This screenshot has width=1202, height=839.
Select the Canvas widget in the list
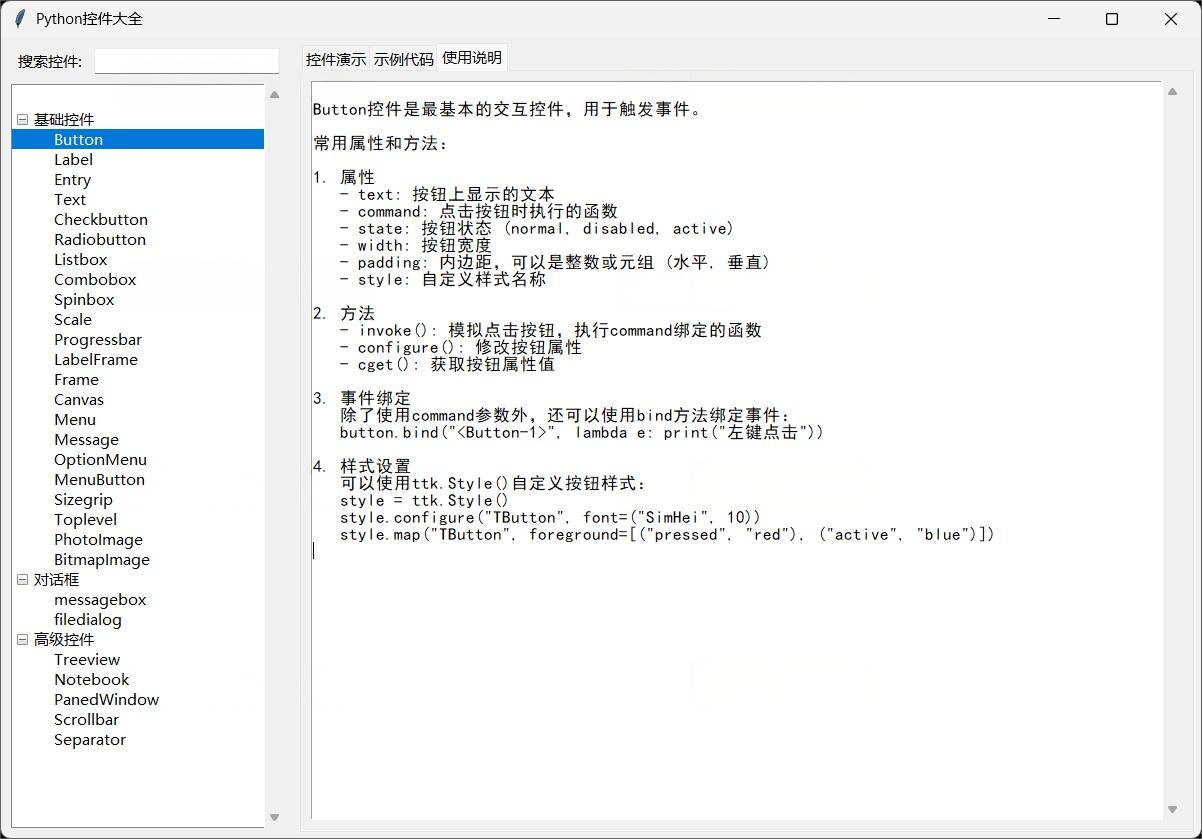tap(78, 399)
